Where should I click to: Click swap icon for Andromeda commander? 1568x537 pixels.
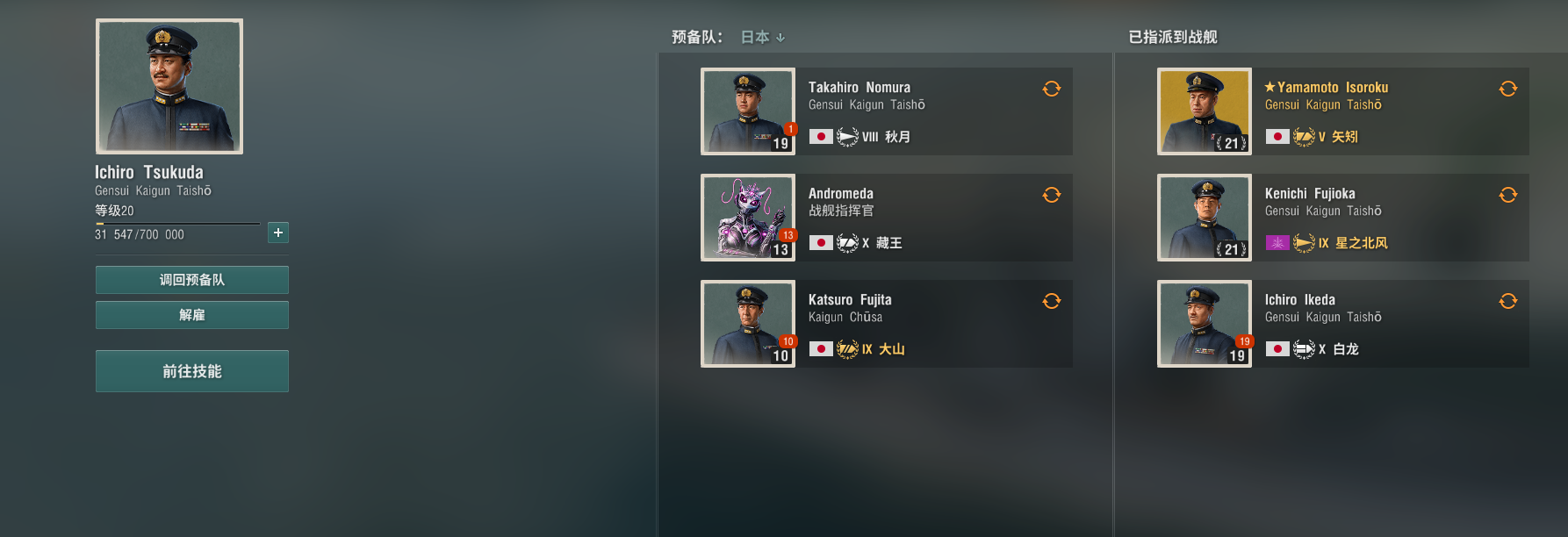1052,195
